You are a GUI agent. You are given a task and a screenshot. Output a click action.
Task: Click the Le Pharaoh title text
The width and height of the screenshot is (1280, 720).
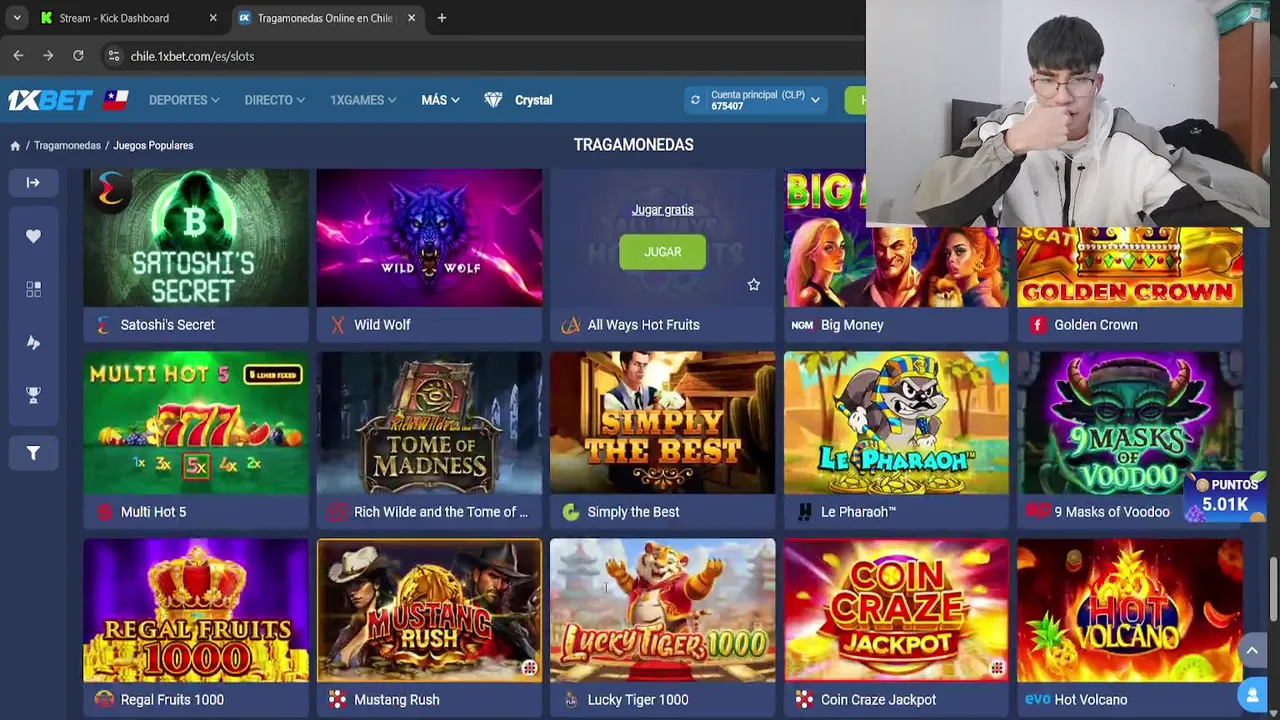pyautogui.click(x=858, y=512)
